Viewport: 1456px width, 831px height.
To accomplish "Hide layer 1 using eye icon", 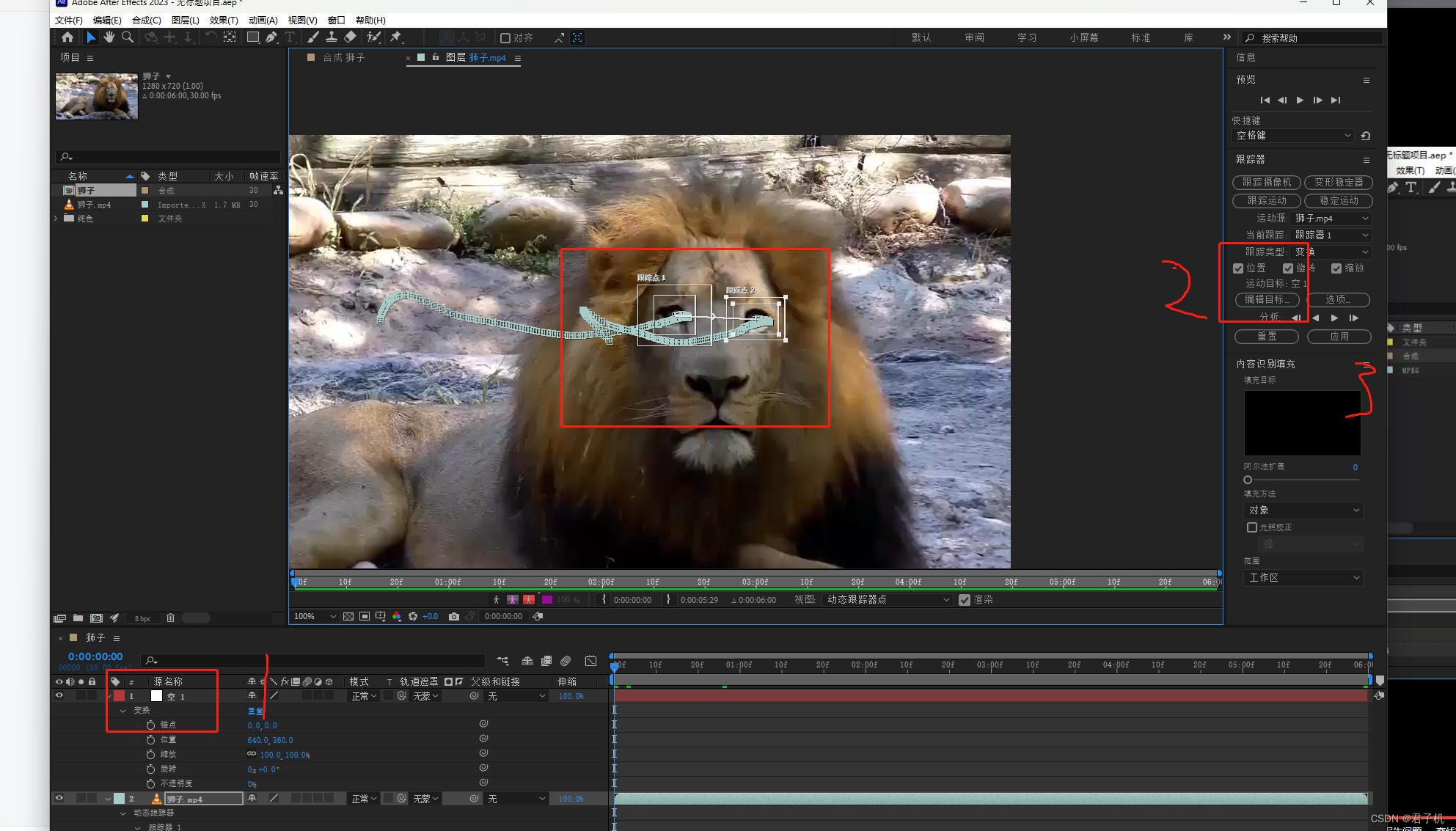I will (x=59, y=695).
